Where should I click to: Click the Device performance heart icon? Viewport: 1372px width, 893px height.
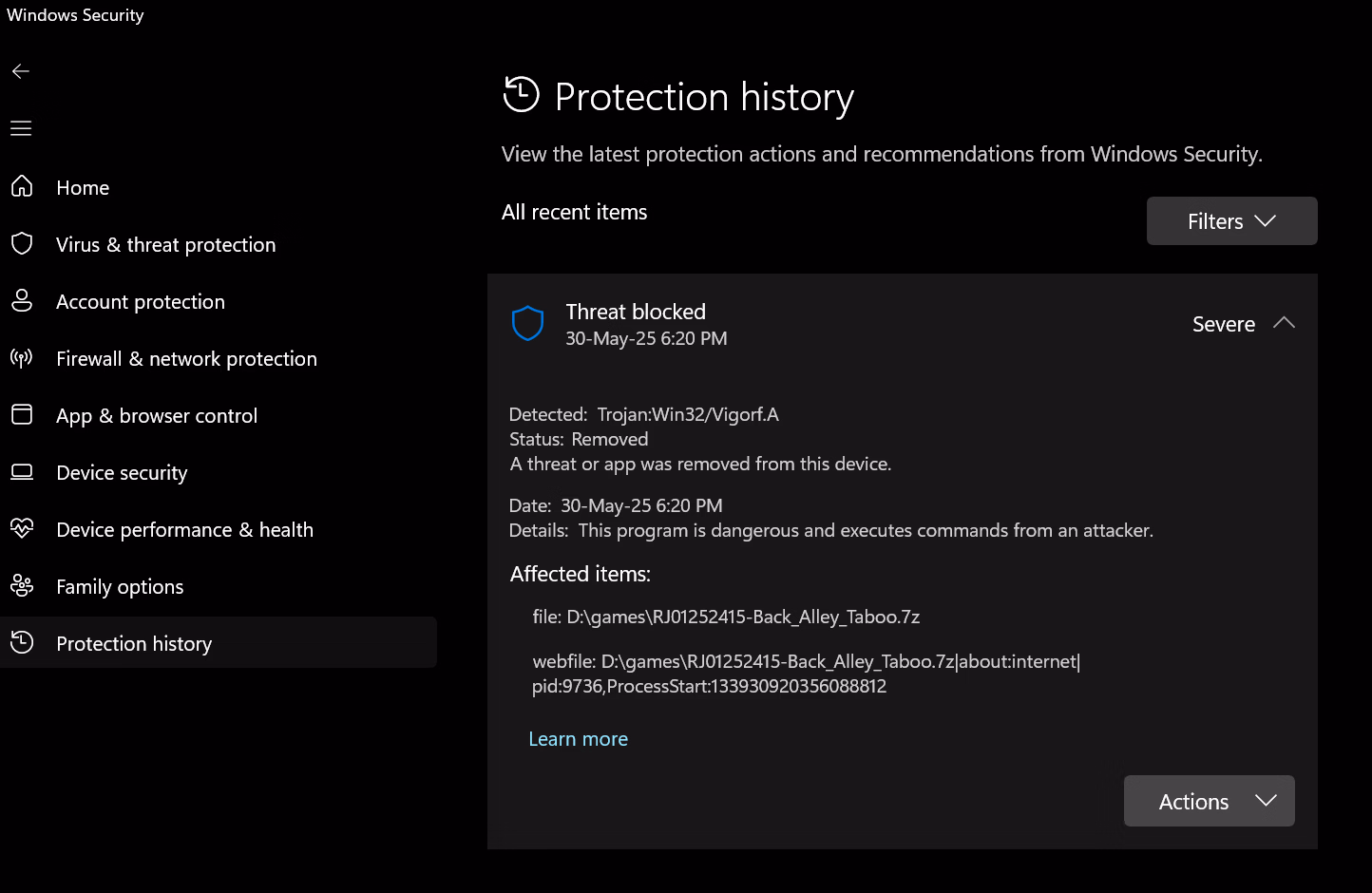pyautogui.click(x=22, y=529)
